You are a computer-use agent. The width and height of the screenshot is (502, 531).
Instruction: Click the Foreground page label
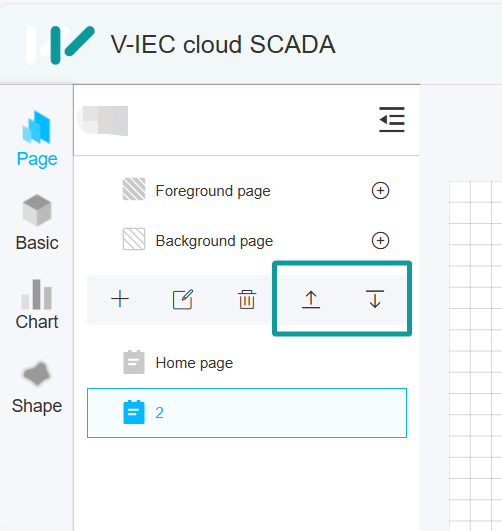coord(213,191)
